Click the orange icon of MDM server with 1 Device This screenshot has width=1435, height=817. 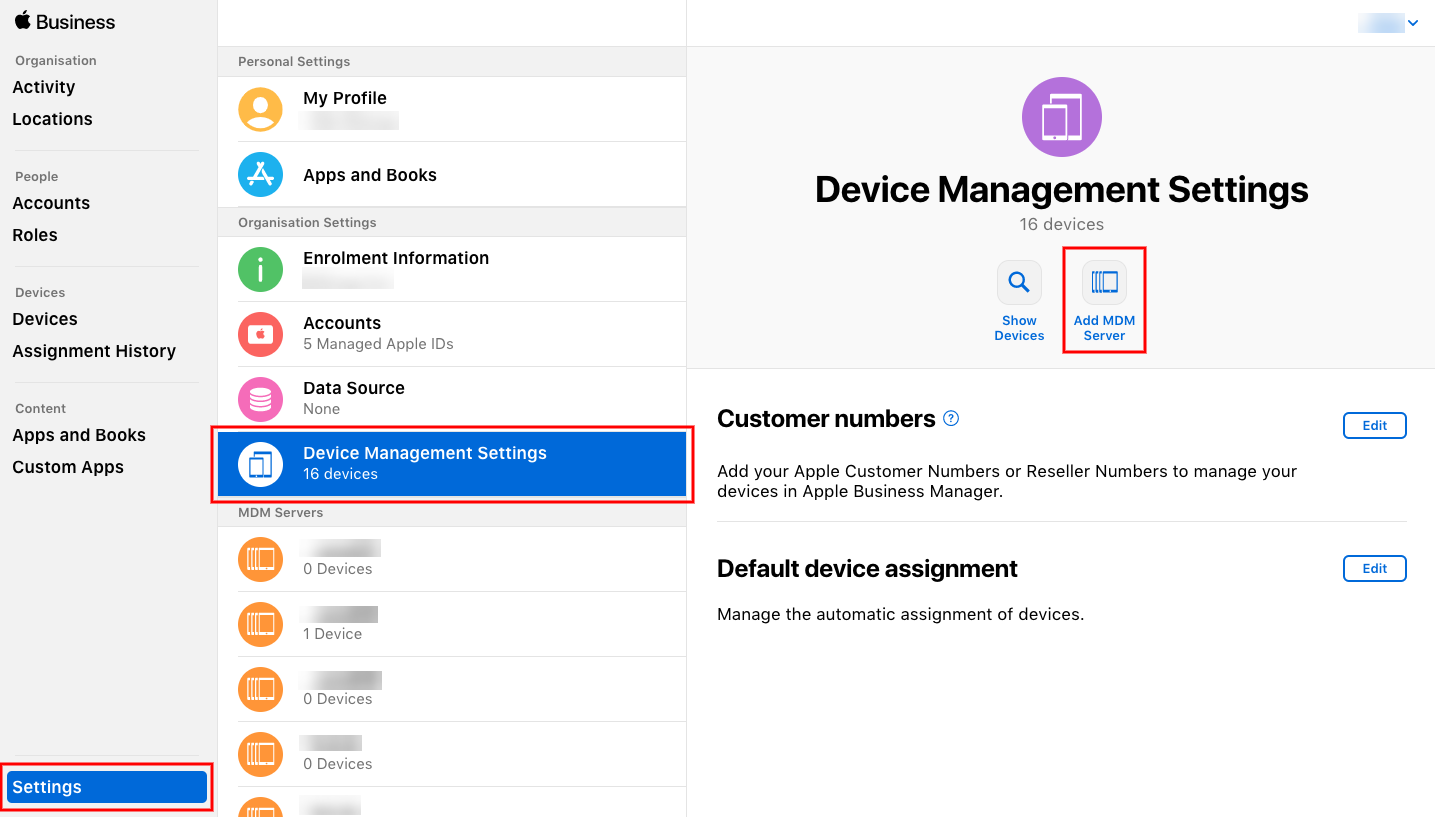pos(260,624)
